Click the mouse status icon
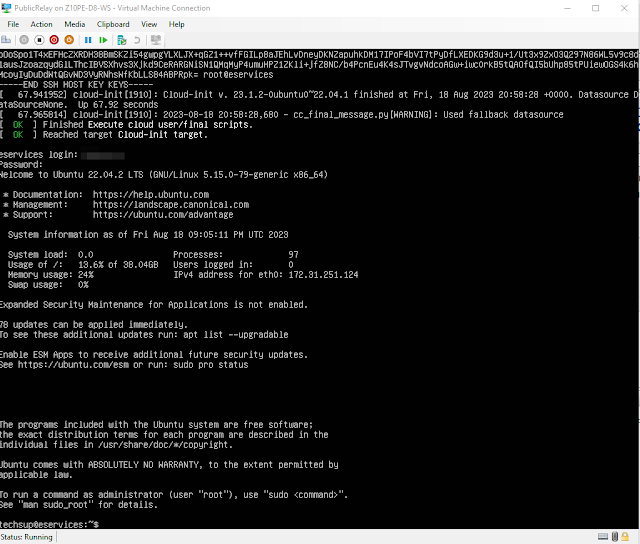 (x=615, y=537)
